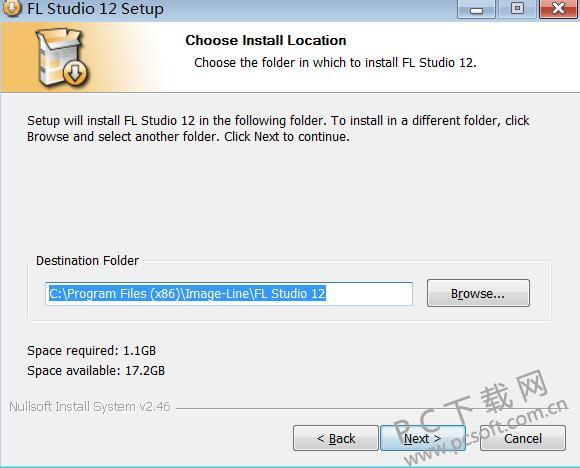The width and height of the screenshot is (580, 468).
Task: Click the 'Setup will install FL Studio 12' instructions
Action: [x=278, y=128]
